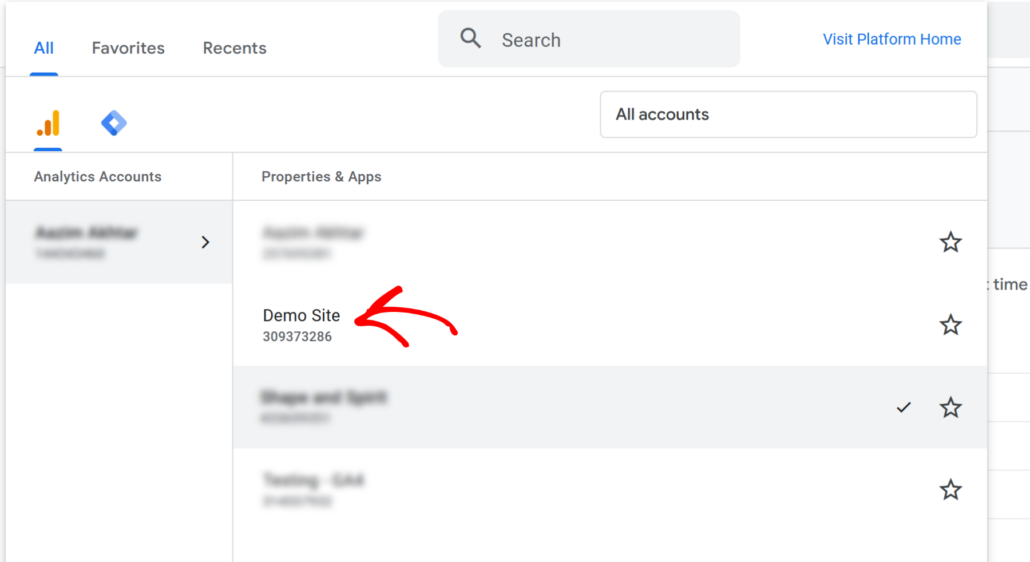Select the blurred analytics account row
1030x562 pixels.
[119, 242]
